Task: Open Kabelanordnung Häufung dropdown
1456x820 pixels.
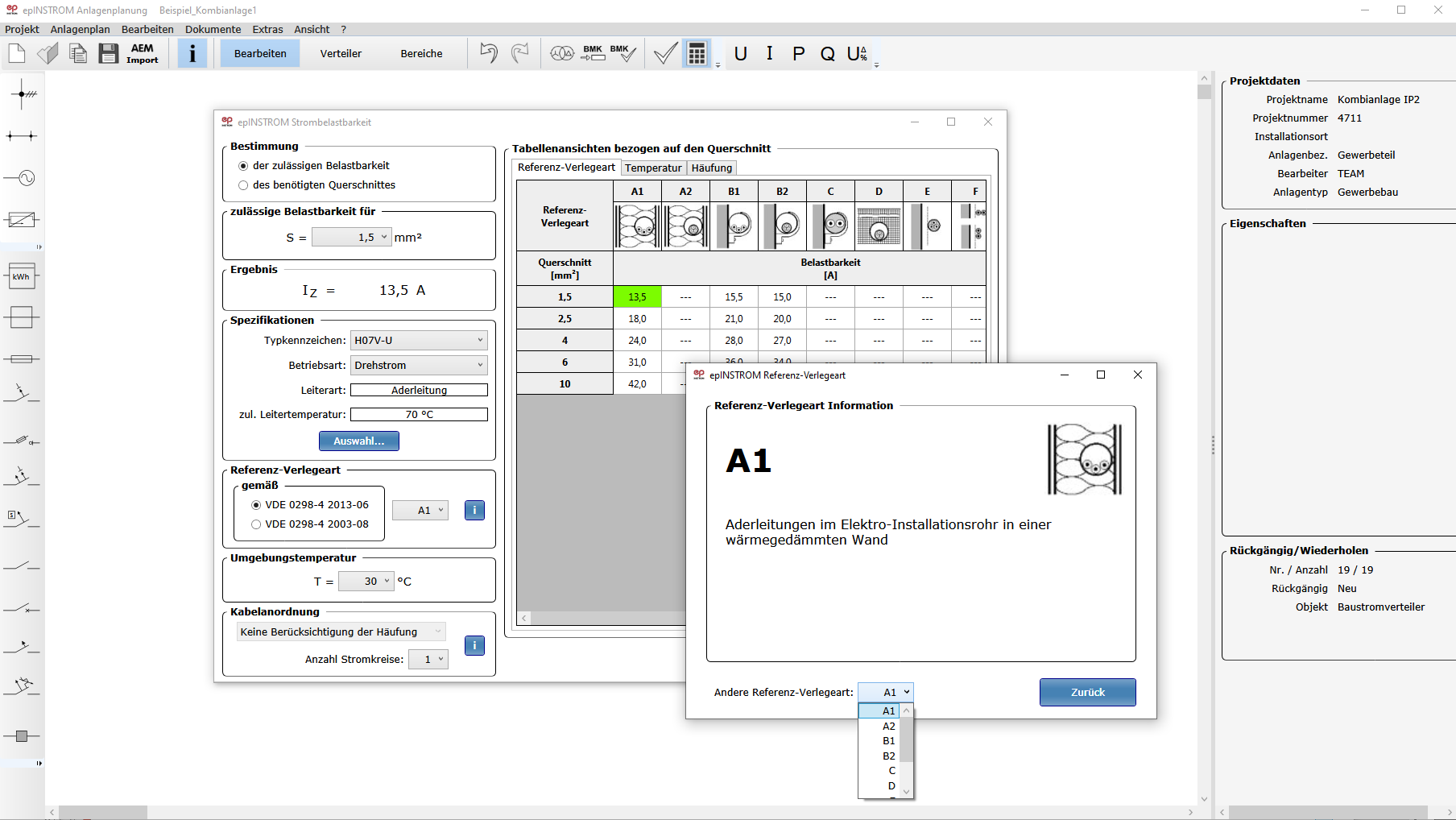Action: coord(341,632)
